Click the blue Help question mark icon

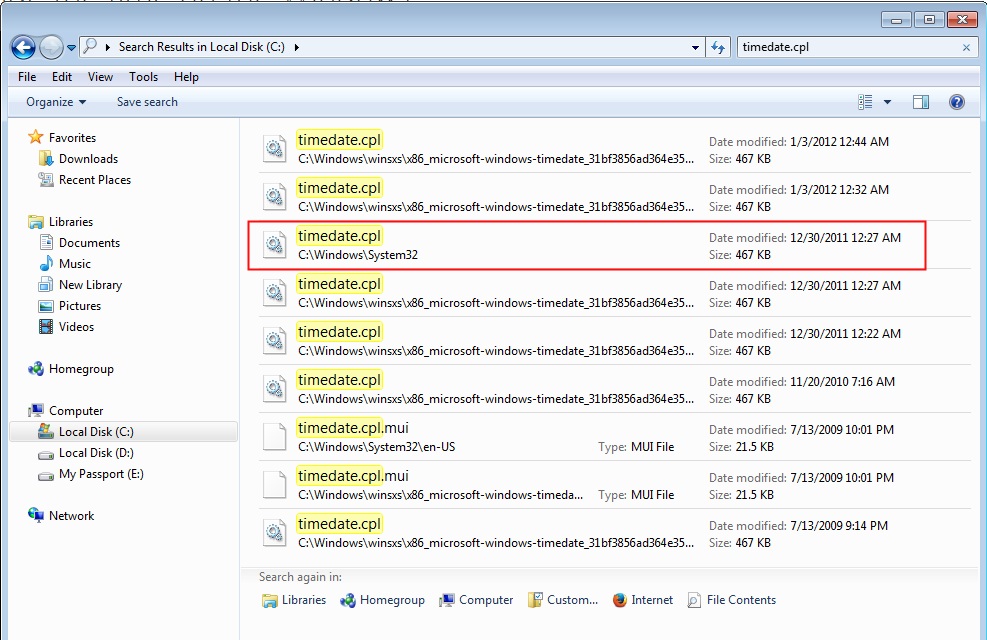[x=957, y=102]
